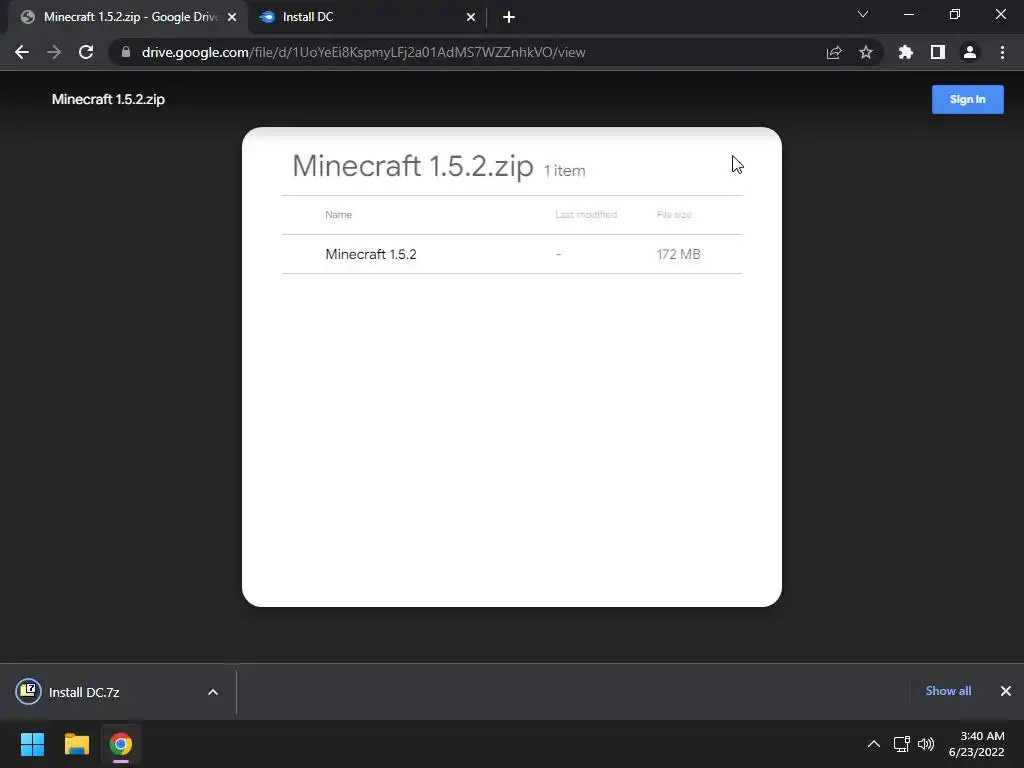Show hidden system tray icons
The height and width of the screenshot is (768, 1024).
tap(874, 744)
